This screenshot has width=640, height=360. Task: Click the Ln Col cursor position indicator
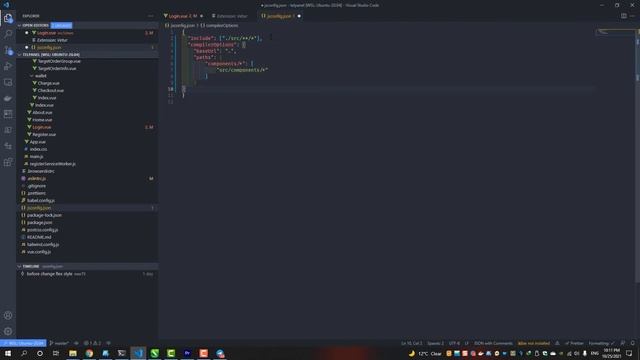(x=411, y=343)
